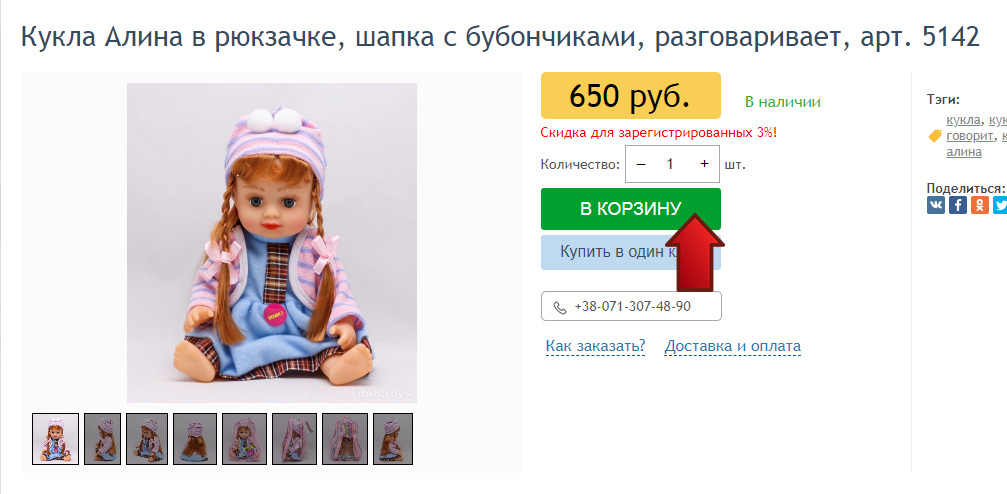Share the product on Facebook
This screenshot has width=1007, height=494.
pyautogui.click(x=958, y=205)
